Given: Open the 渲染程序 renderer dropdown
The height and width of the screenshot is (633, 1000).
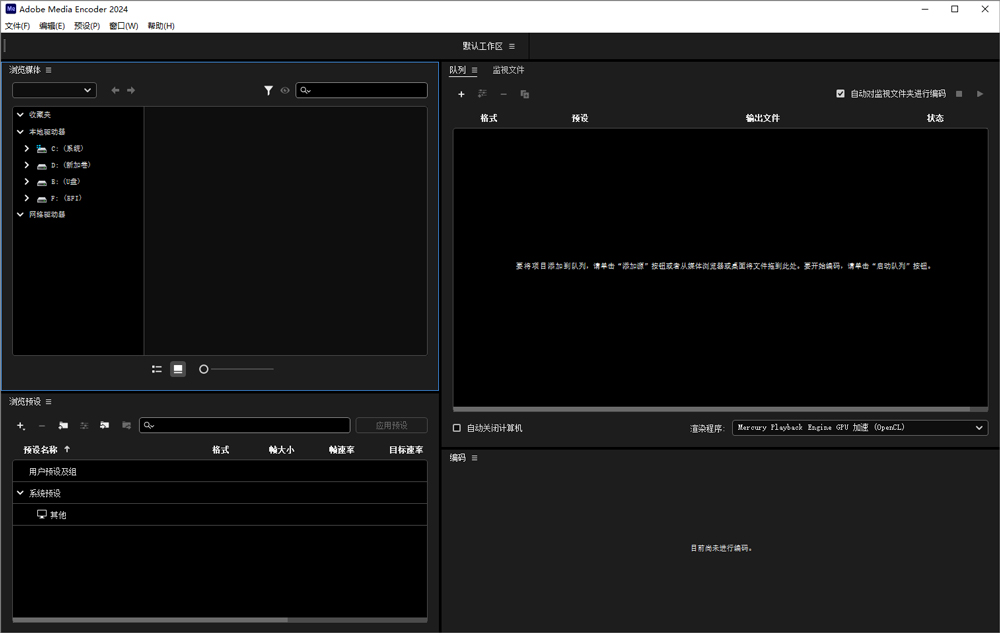Looking at the screenshot, I should click(859, 427).
